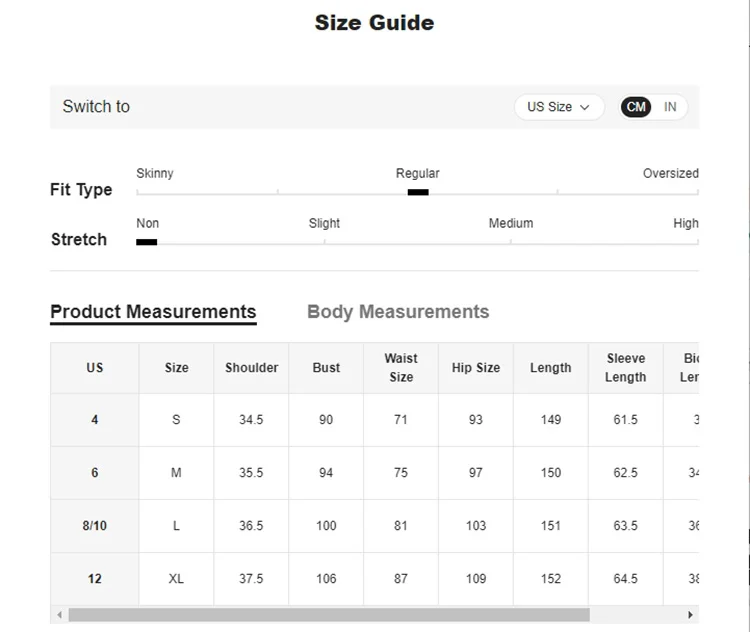Click hip value 93
This screenshot has height=632, width=750.
tap(476, 420)
